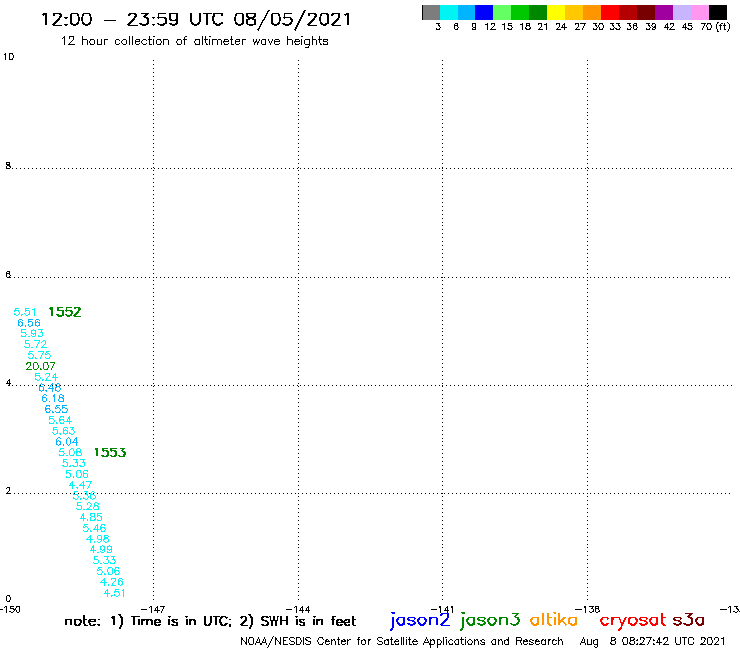Click the 5.38 wave height value
This screenshot has width=740, height=650.
tap(84, 496)
